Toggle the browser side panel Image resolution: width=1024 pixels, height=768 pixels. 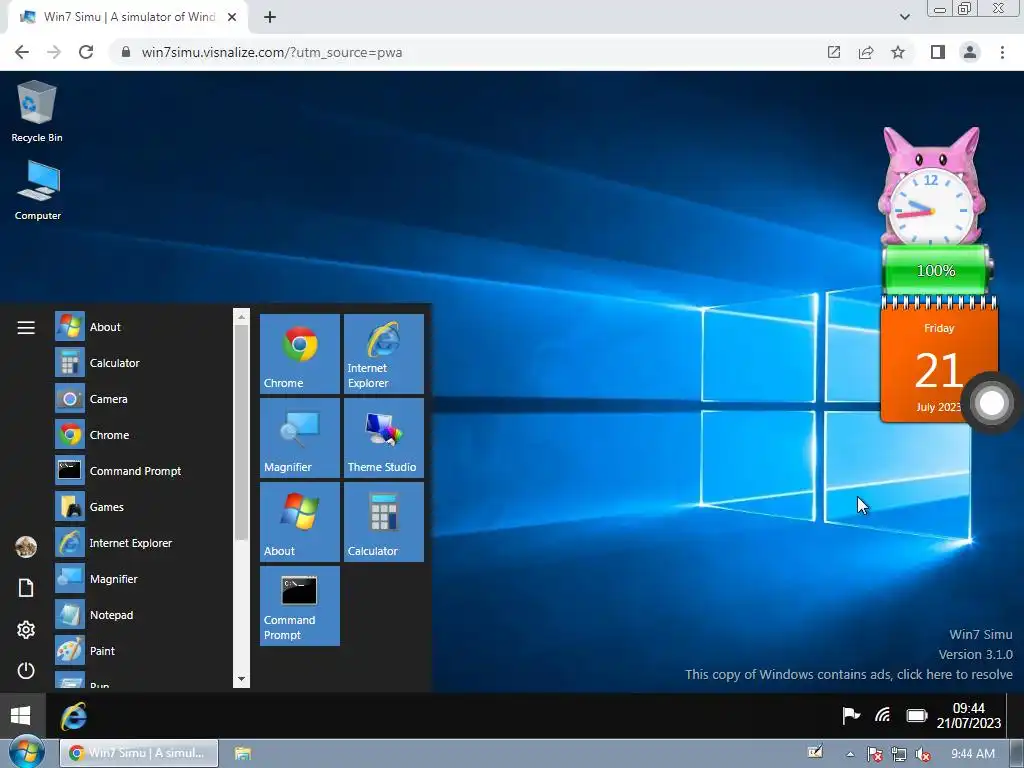[x=938, y=52]
